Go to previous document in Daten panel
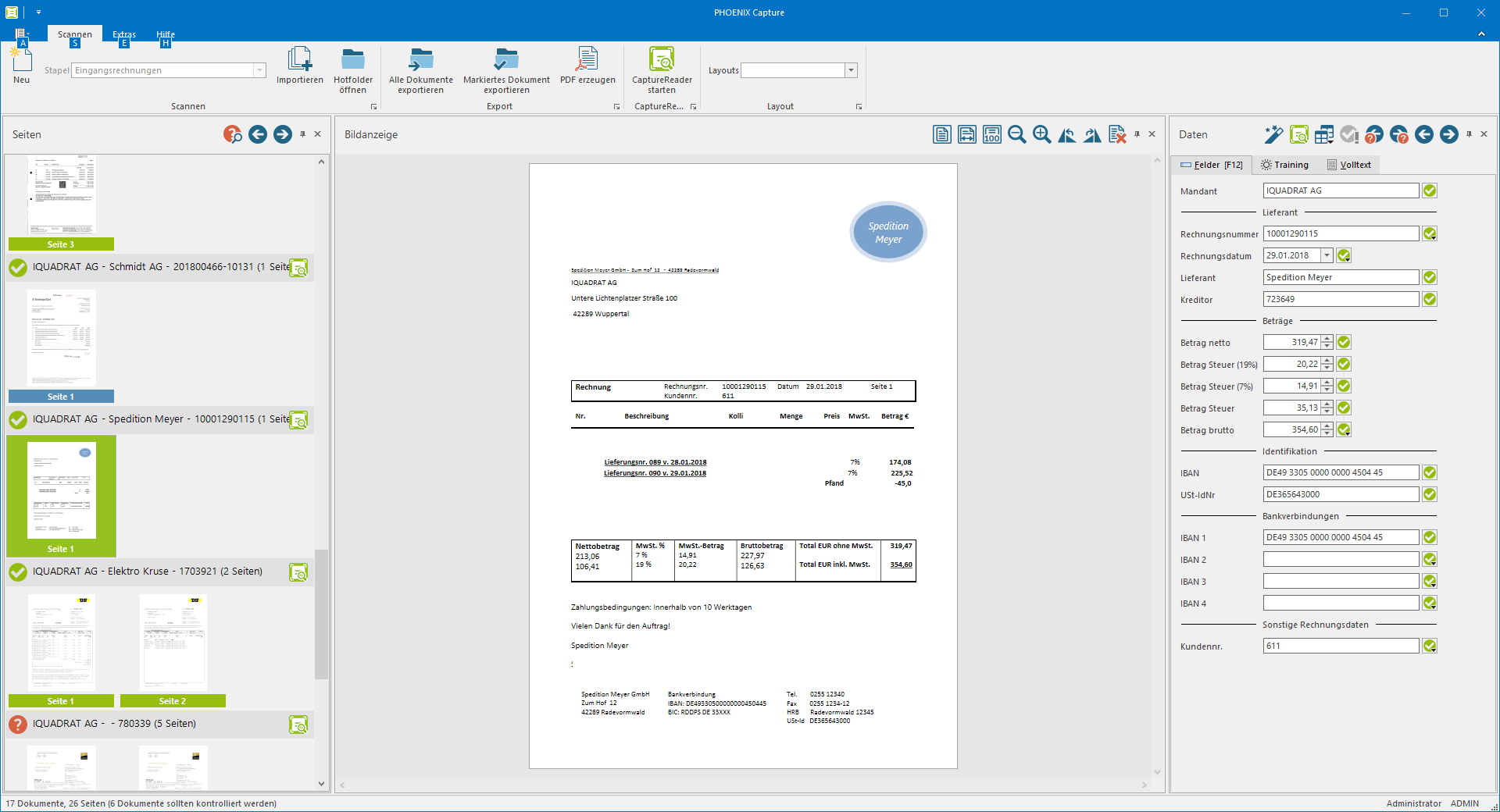 (1424, 134)
